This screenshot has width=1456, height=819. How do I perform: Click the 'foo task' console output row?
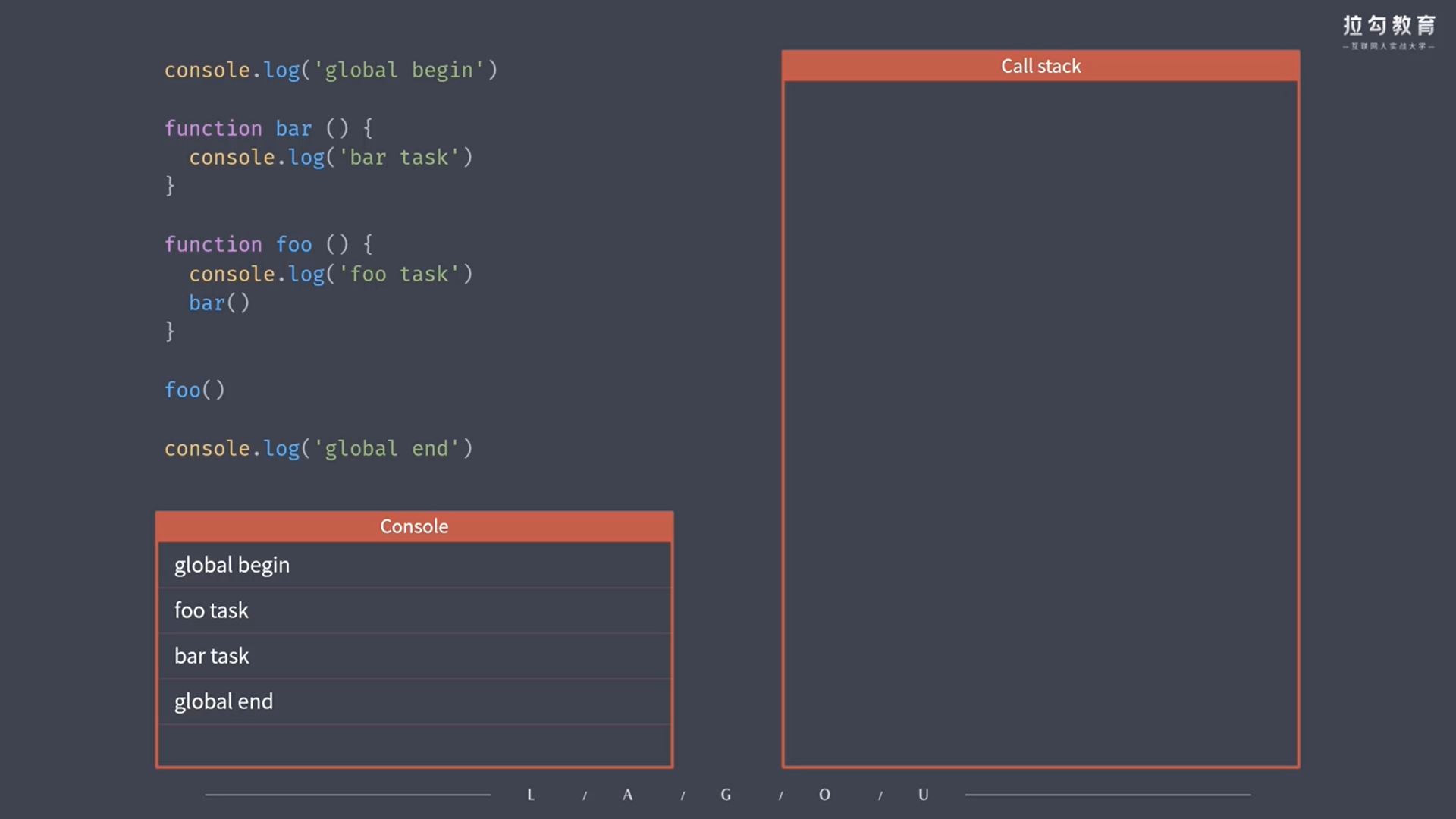(x=414, y=610)
